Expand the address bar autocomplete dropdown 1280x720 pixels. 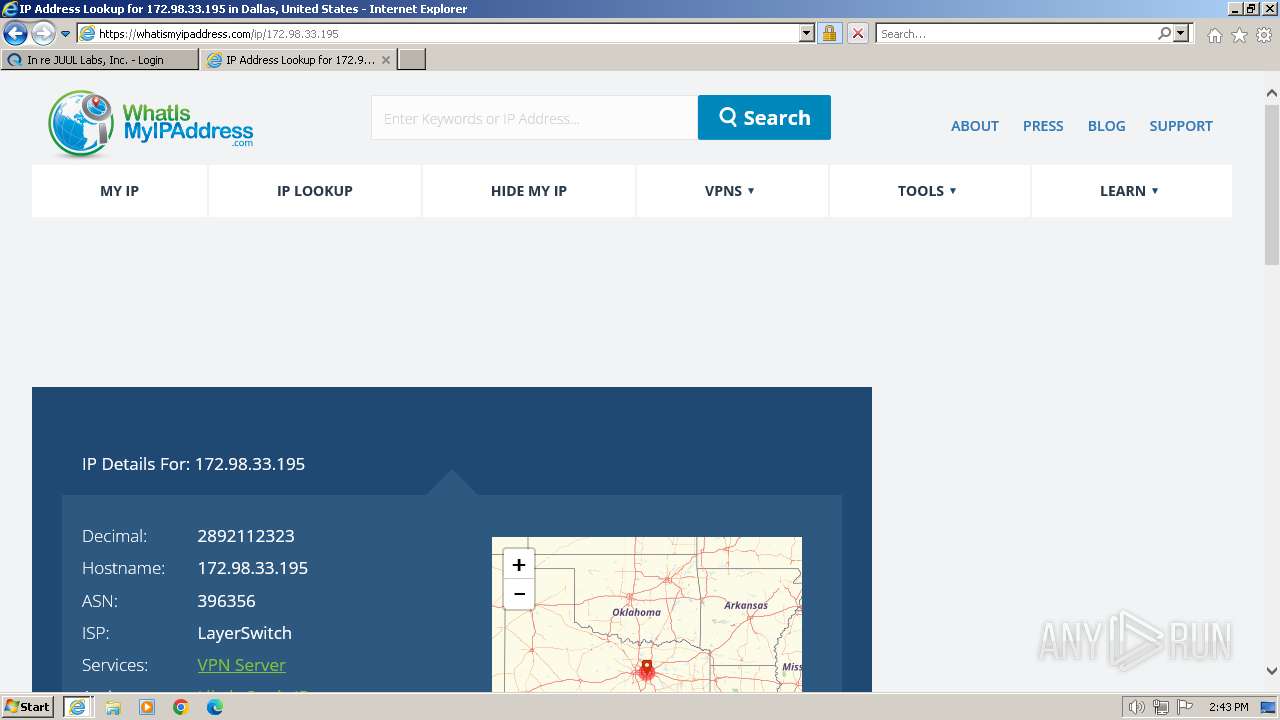pos(807,34)
